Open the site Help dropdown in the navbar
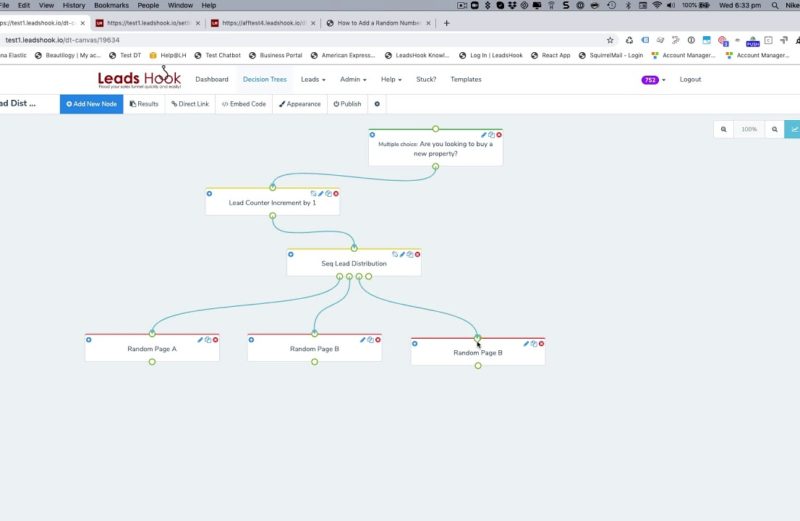 click(x=391, y=79)
